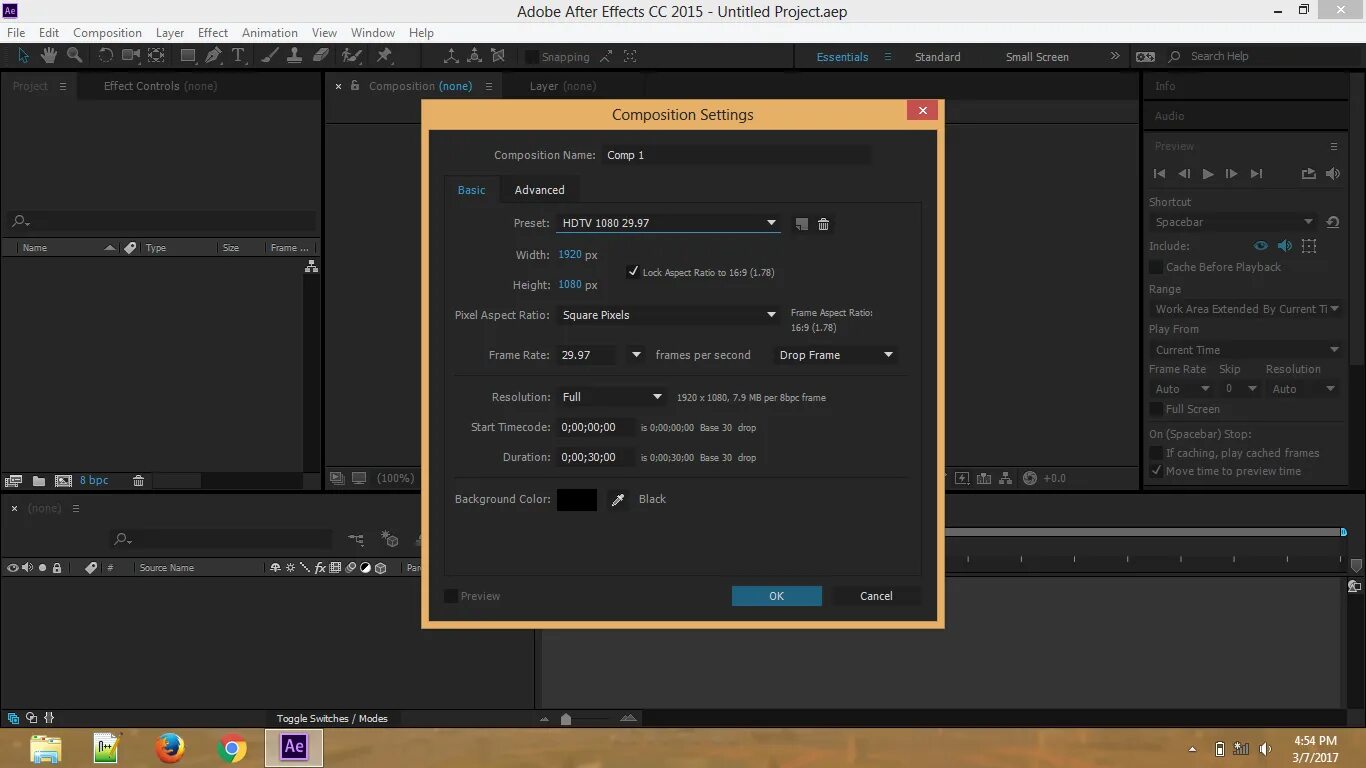This screenshot has width=1366, height=768.
Task: Click the delete preset trash icon
Action: 824,224
